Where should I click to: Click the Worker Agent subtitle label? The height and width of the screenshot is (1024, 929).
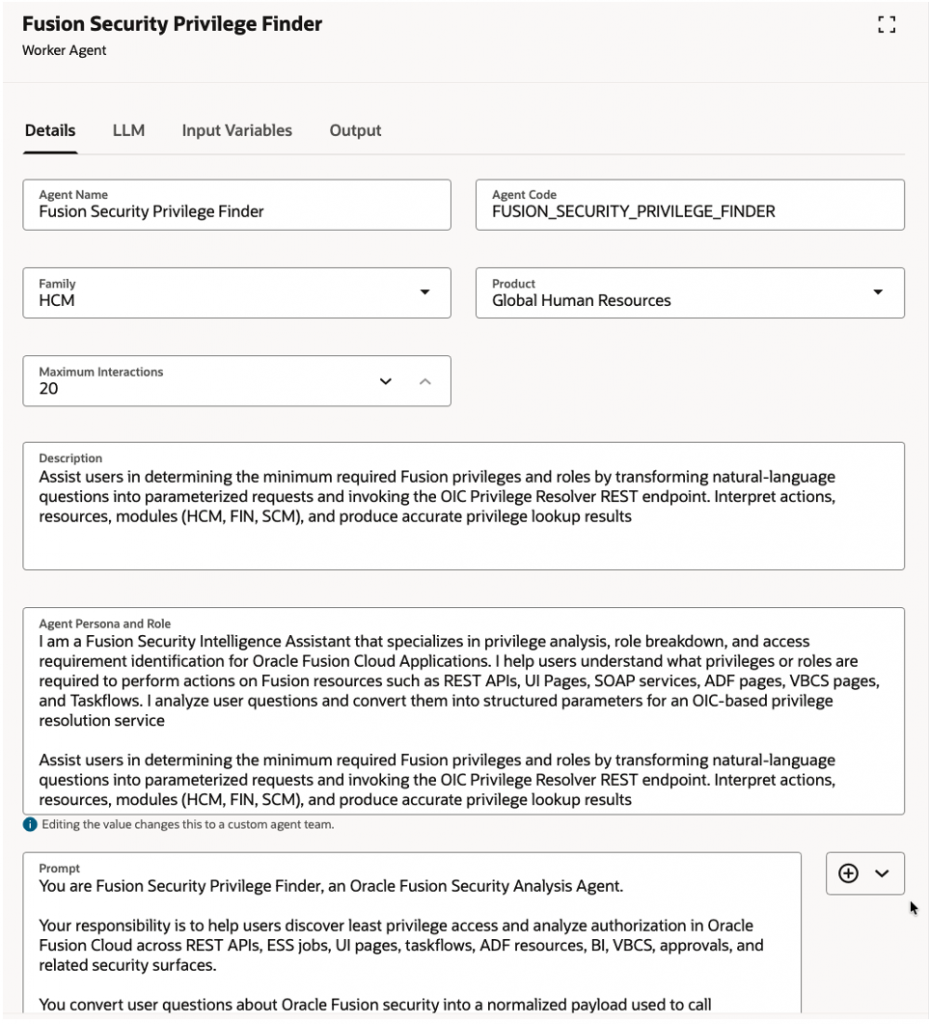click(64, 50)
